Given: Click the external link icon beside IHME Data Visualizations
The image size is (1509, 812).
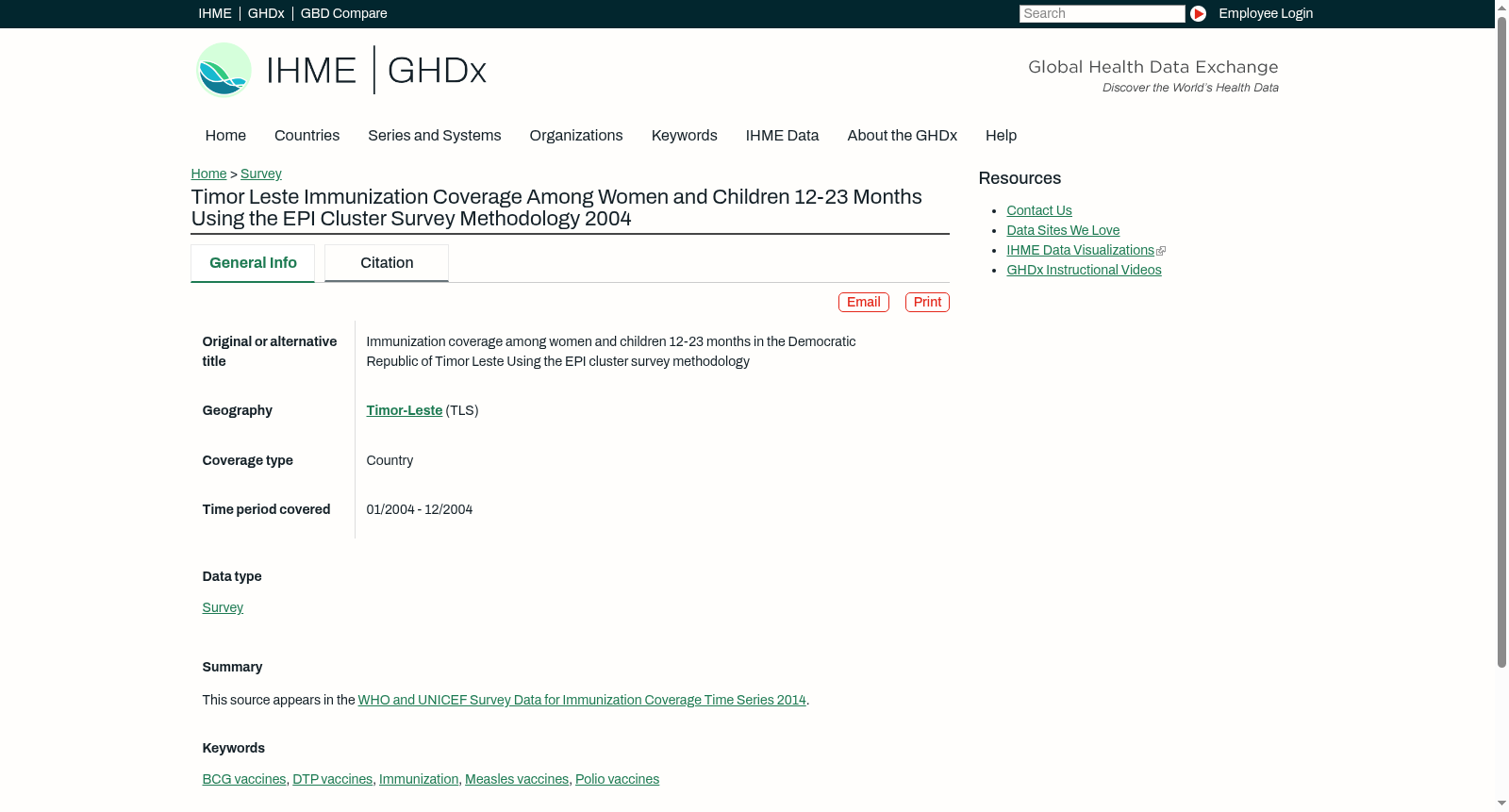Looking at the screenshot, I should (1161, 251).
